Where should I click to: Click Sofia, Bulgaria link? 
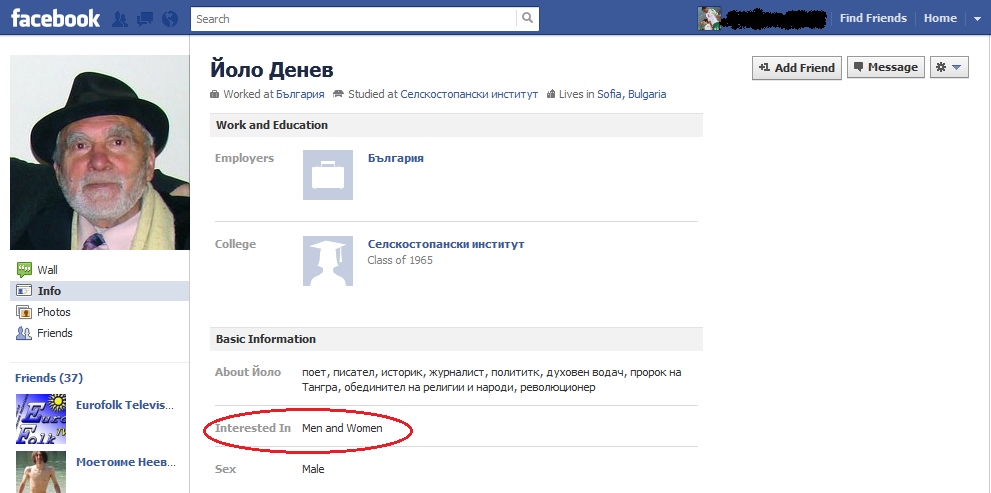pyautogui.click(x=631, y=94)
